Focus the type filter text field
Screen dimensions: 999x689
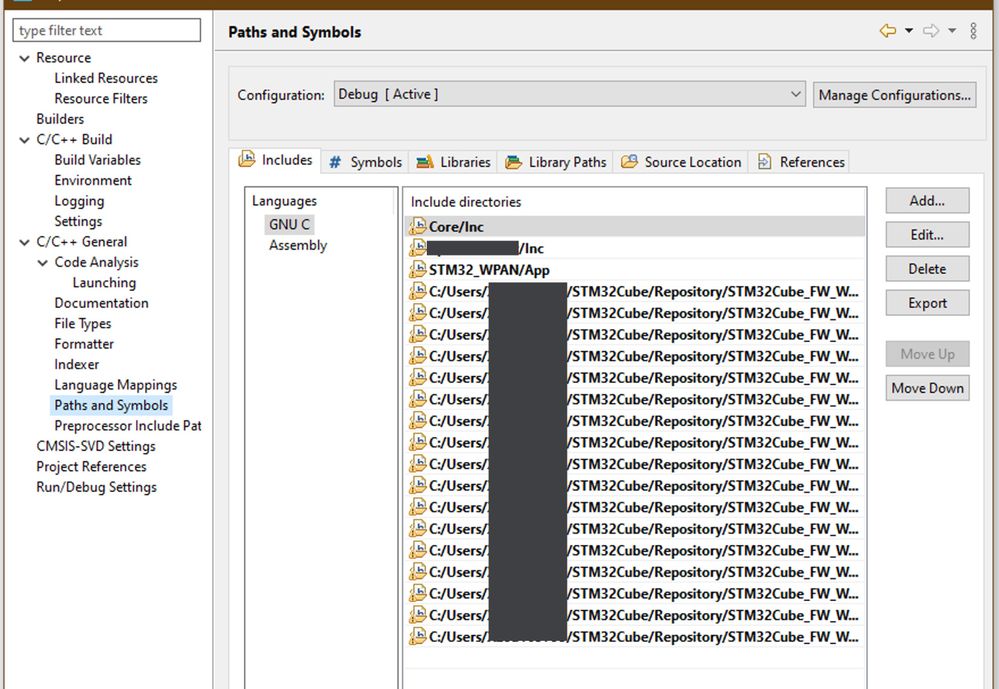(106, 30)
